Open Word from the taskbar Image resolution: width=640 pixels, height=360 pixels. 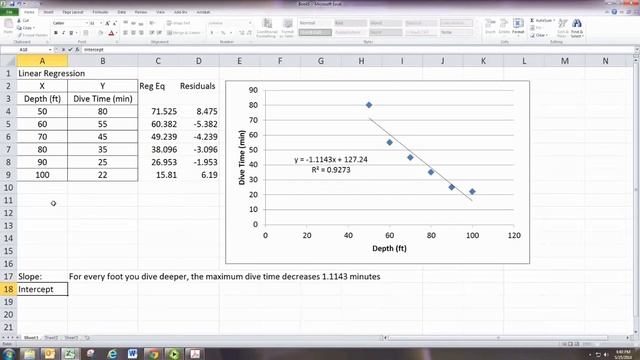(x=132, y=354)
